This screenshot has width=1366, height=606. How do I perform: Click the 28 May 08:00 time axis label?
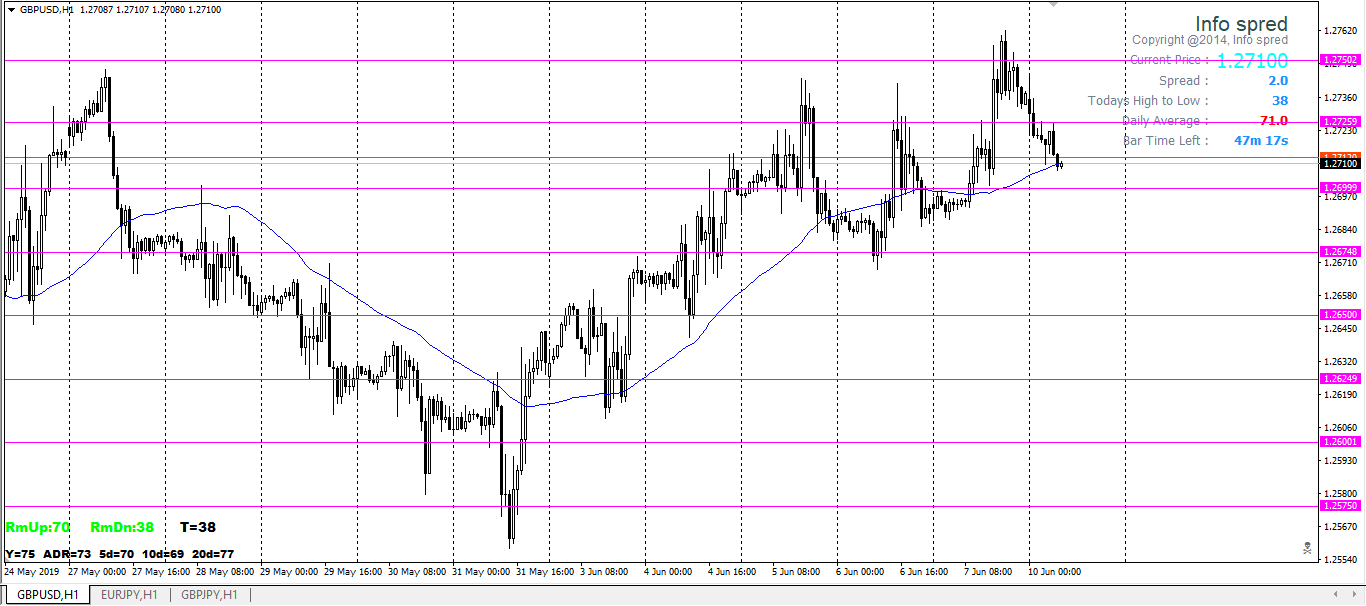224,572
